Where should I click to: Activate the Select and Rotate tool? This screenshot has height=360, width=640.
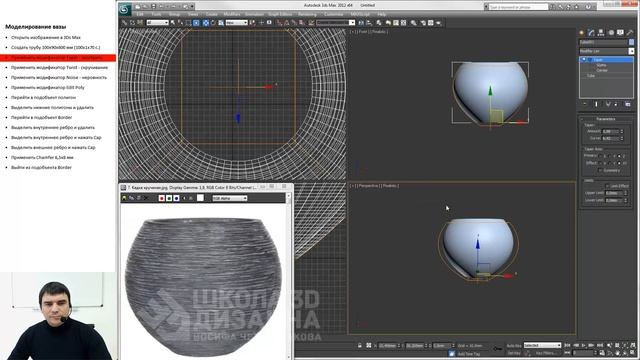click(213, 23)
